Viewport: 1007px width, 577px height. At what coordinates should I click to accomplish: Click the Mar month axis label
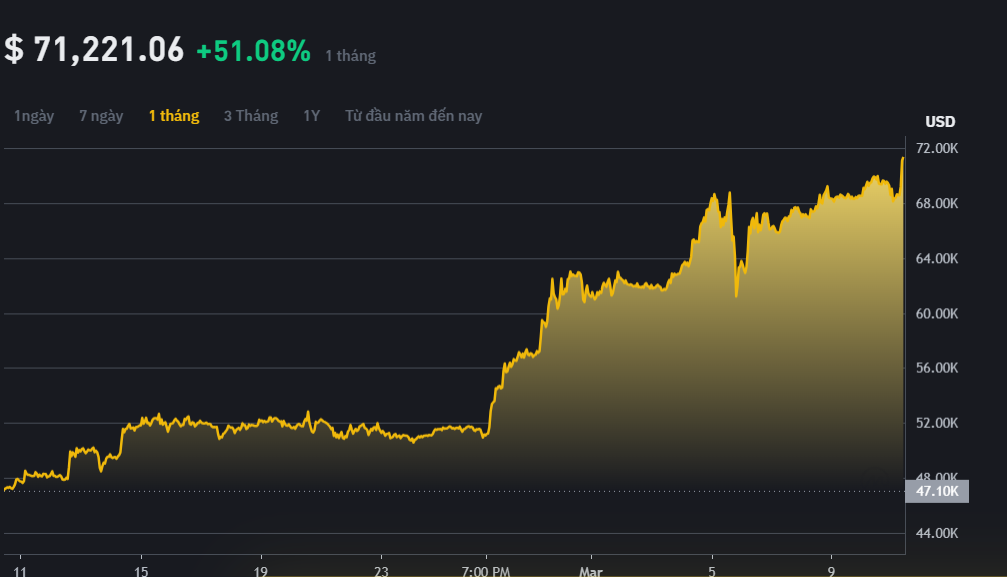[591, 571]
